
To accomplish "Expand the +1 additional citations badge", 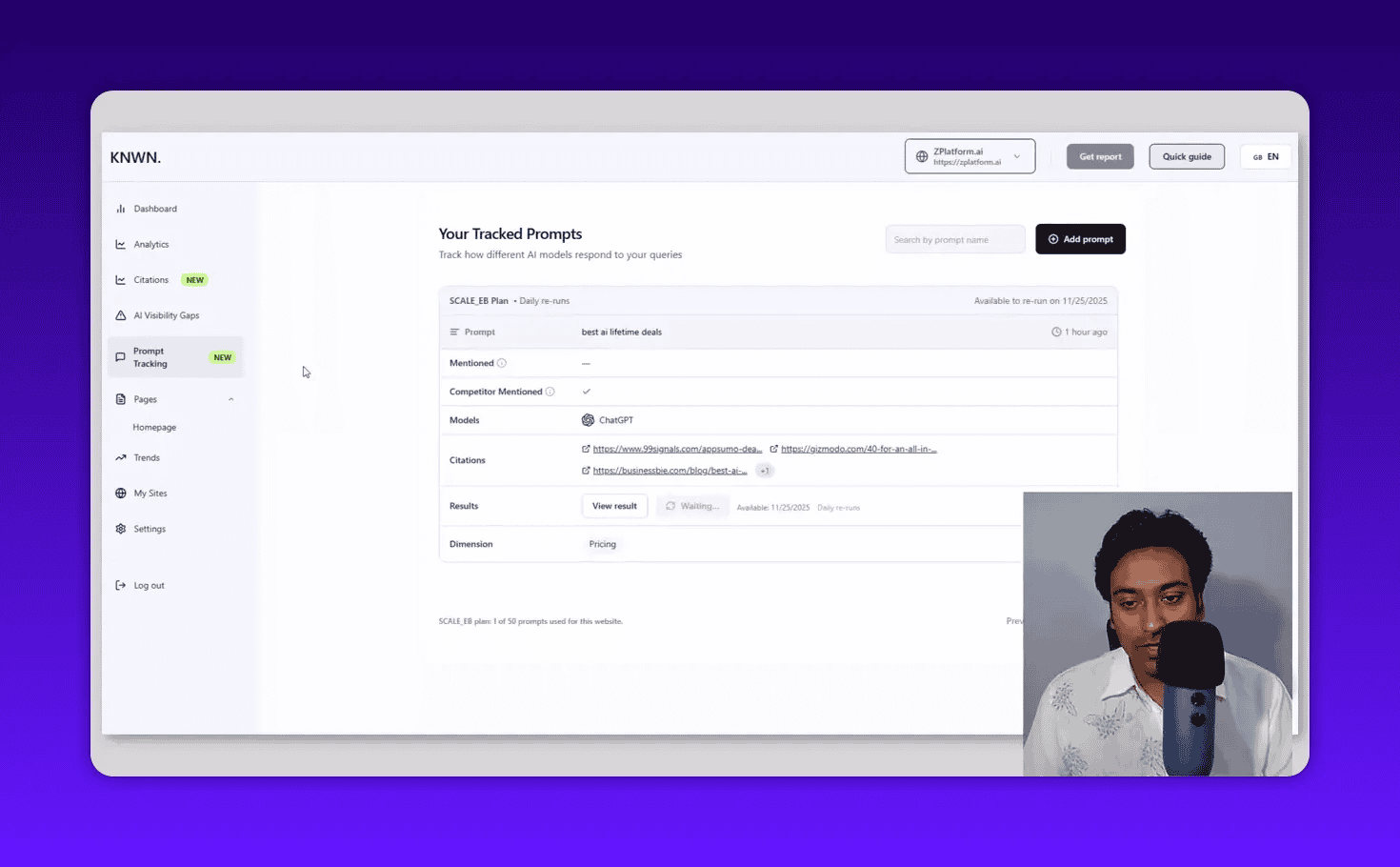I will [x=764, y=471].
